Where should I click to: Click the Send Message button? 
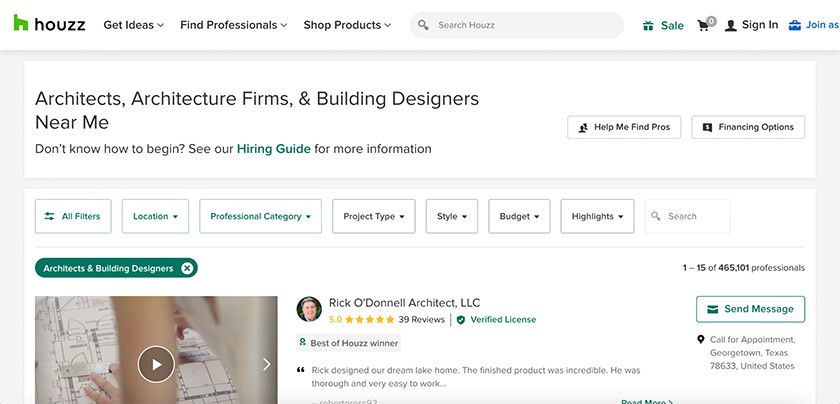click(750, 309)
